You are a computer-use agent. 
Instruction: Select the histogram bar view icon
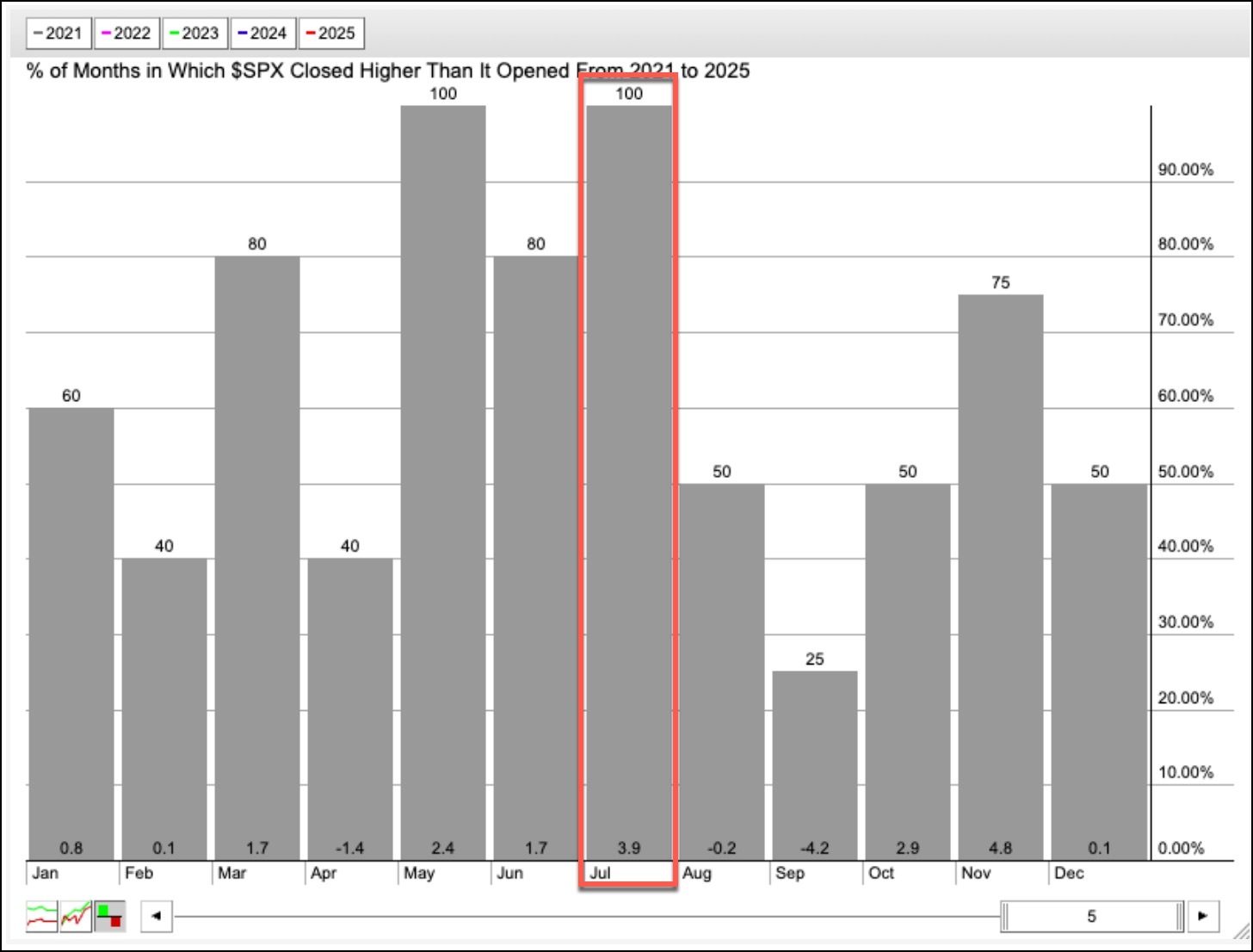[109, 916]
